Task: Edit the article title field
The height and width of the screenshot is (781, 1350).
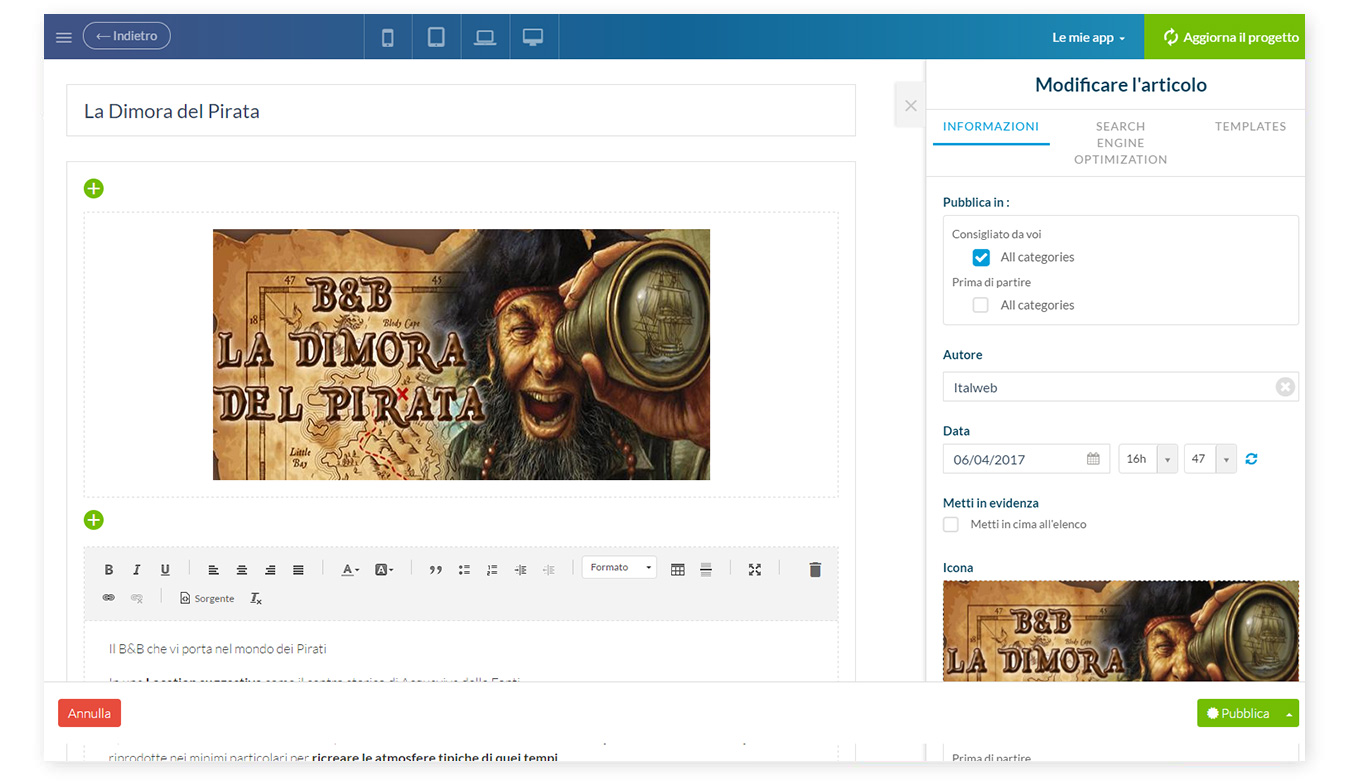Action: (461, 110)
